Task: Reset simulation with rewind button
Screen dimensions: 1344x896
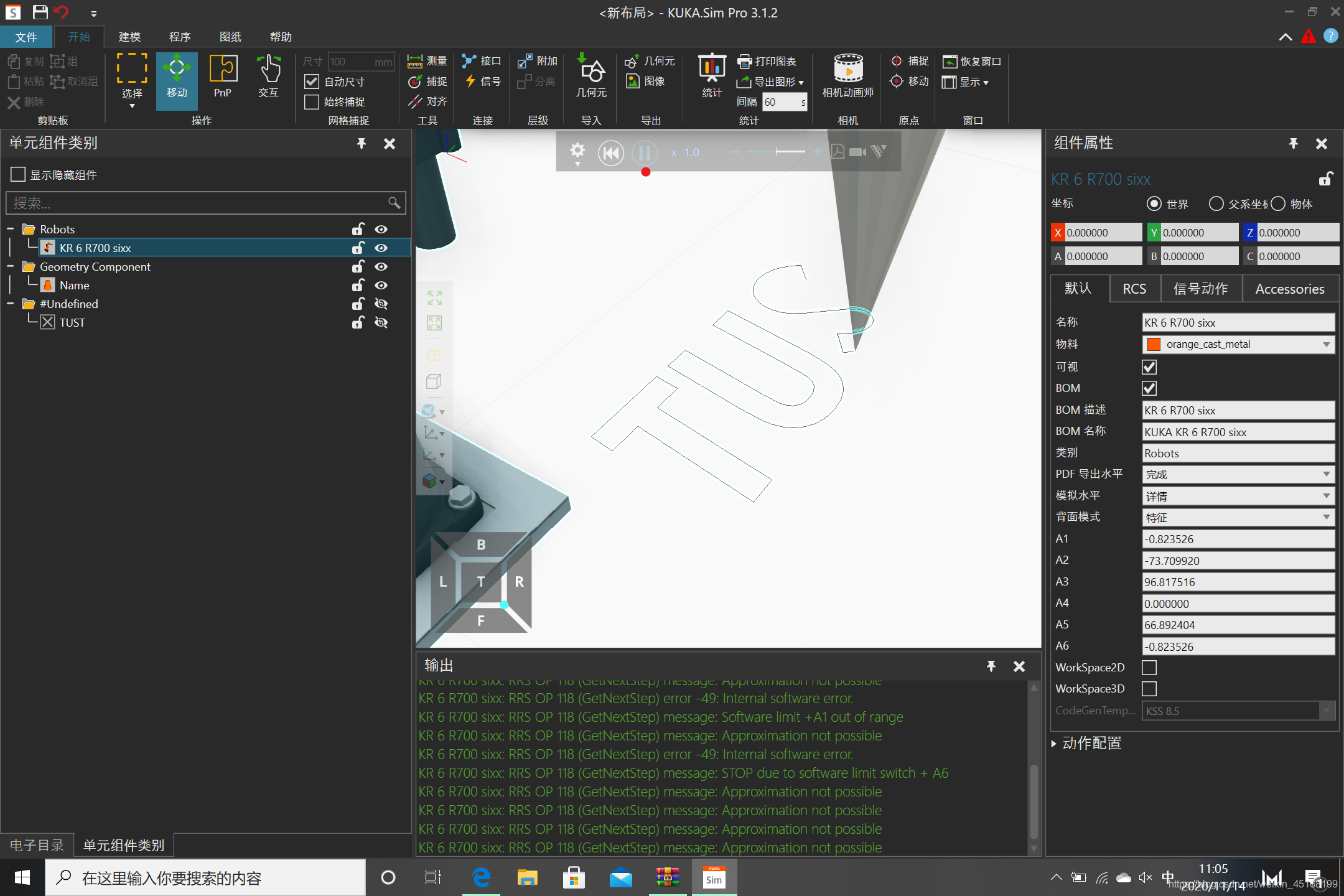Action: click(x=610, y=152)
